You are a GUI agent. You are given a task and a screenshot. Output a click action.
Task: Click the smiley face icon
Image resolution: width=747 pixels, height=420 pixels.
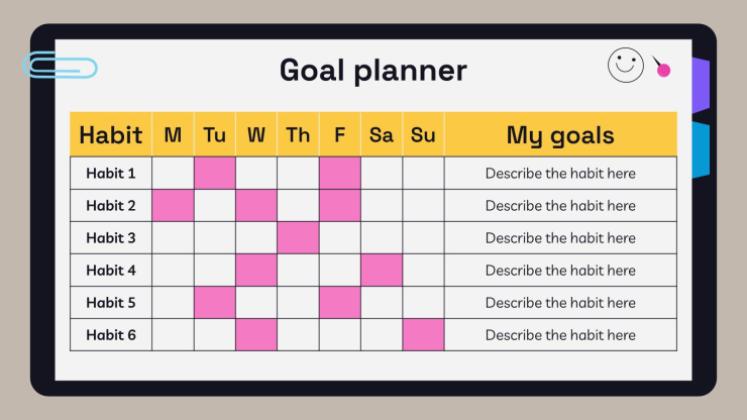(x=626, y=65)
